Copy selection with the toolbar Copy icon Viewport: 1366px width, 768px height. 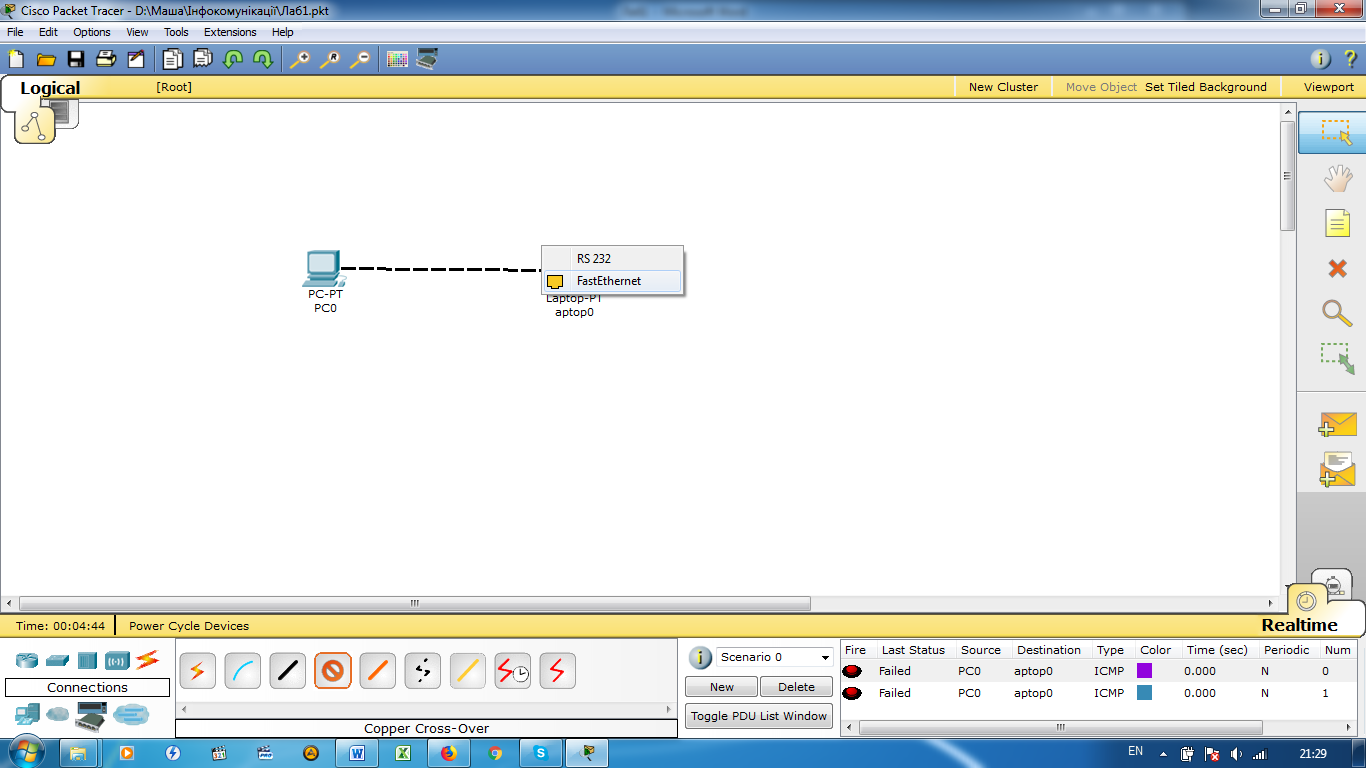click(173, 59)
